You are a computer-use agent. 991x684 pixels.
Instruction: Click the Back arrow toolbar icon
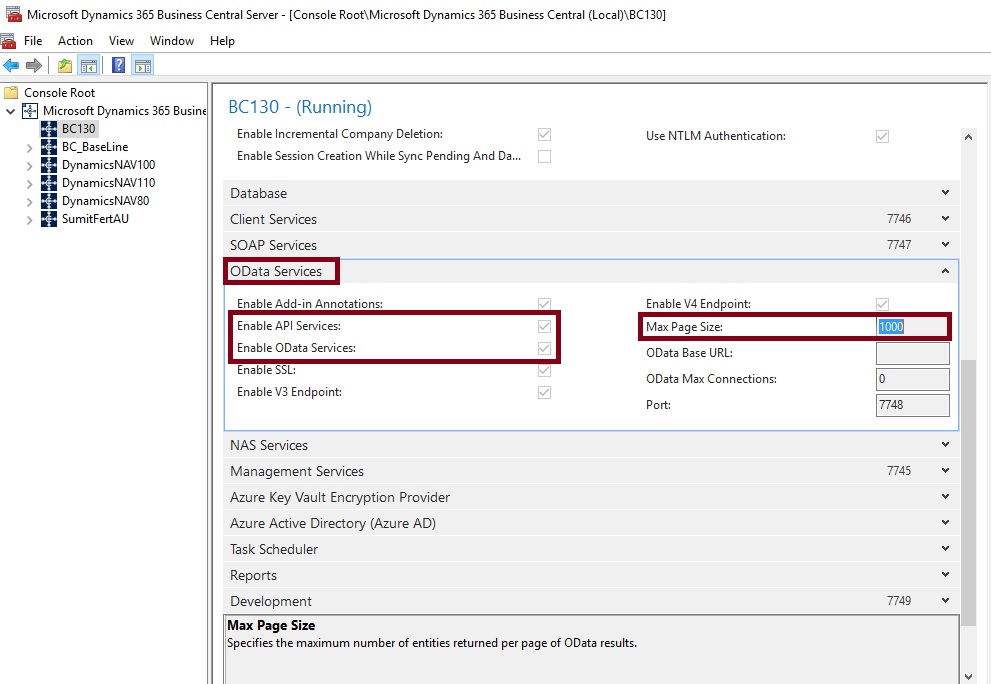tap(11, 66)
